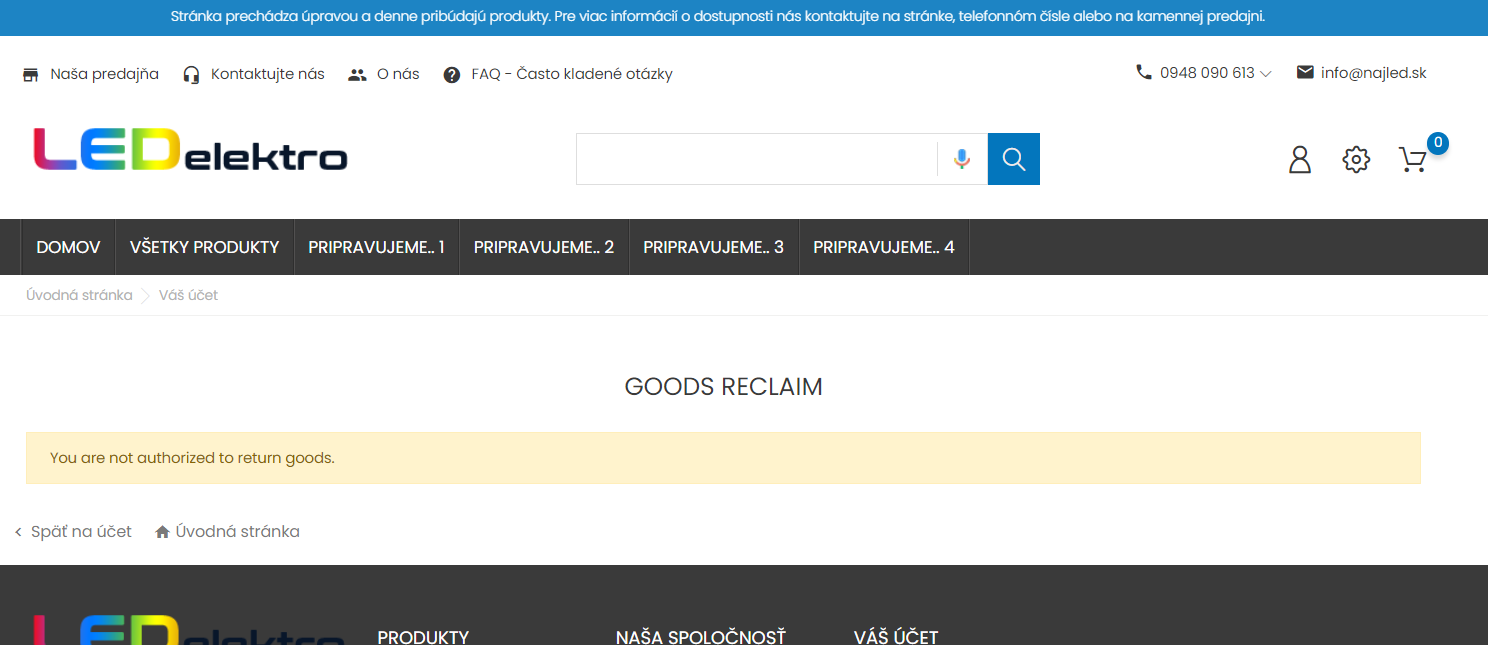The height and width of the screenshot is (645, 1488).
Task: Open the PRIPRAVUJEME.. 3 menu item
Action: pos(714,247)
